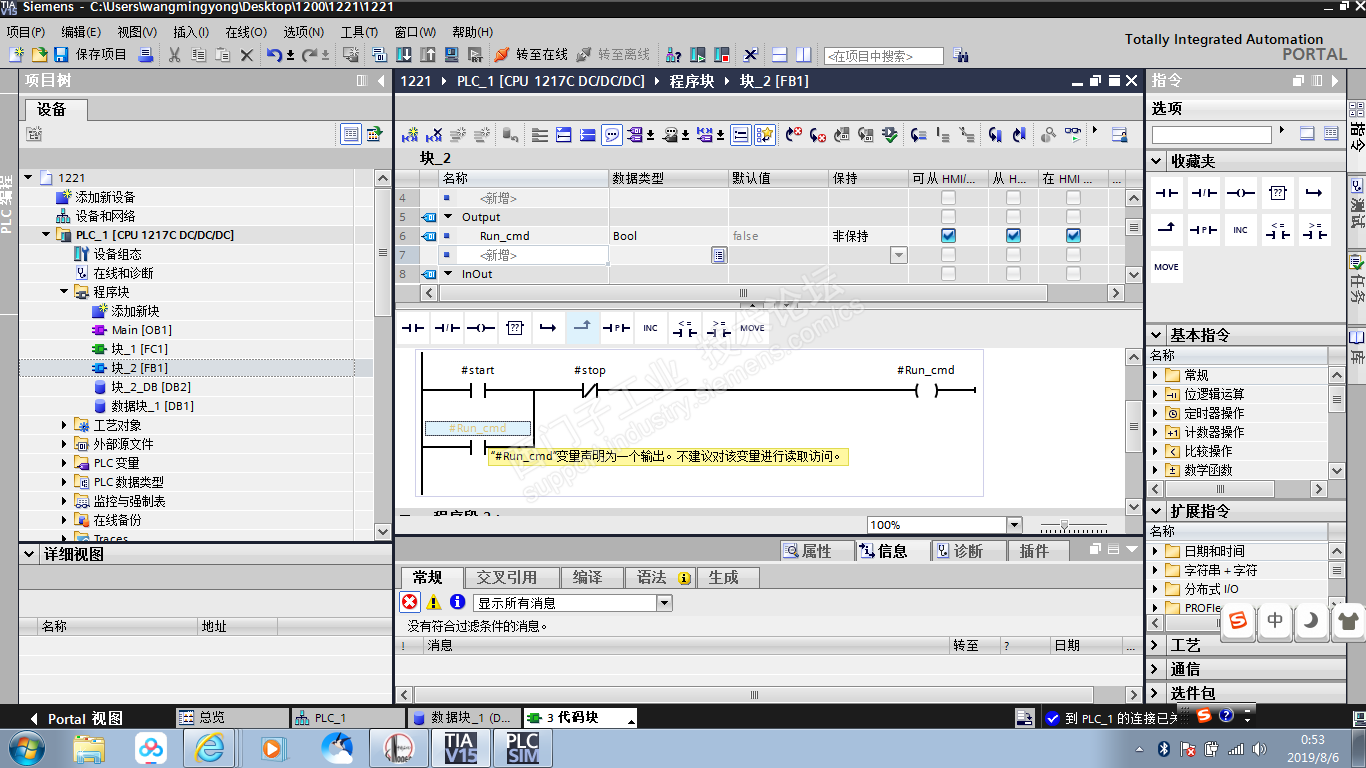Go online with 转至在线 button
Viewport: 1366px width, 768px height.
pyautogui.click(x=531, y=55)
